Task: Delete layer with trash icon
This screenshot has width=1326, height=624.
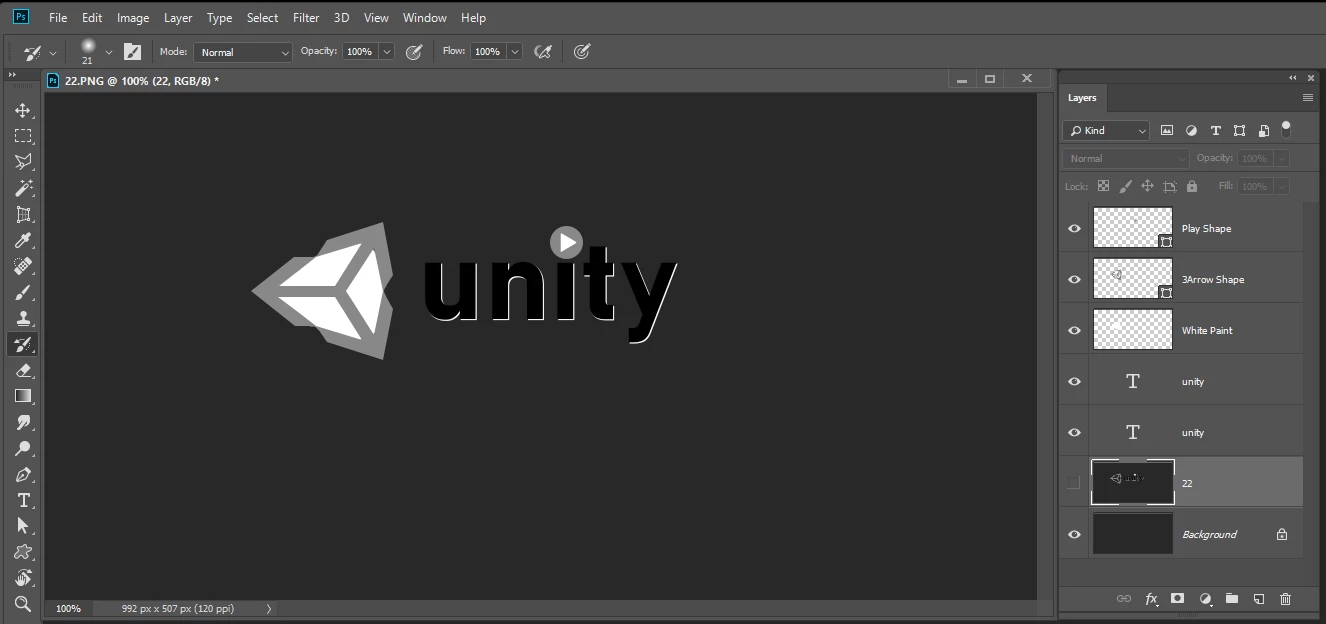Action: (1286, 599)
